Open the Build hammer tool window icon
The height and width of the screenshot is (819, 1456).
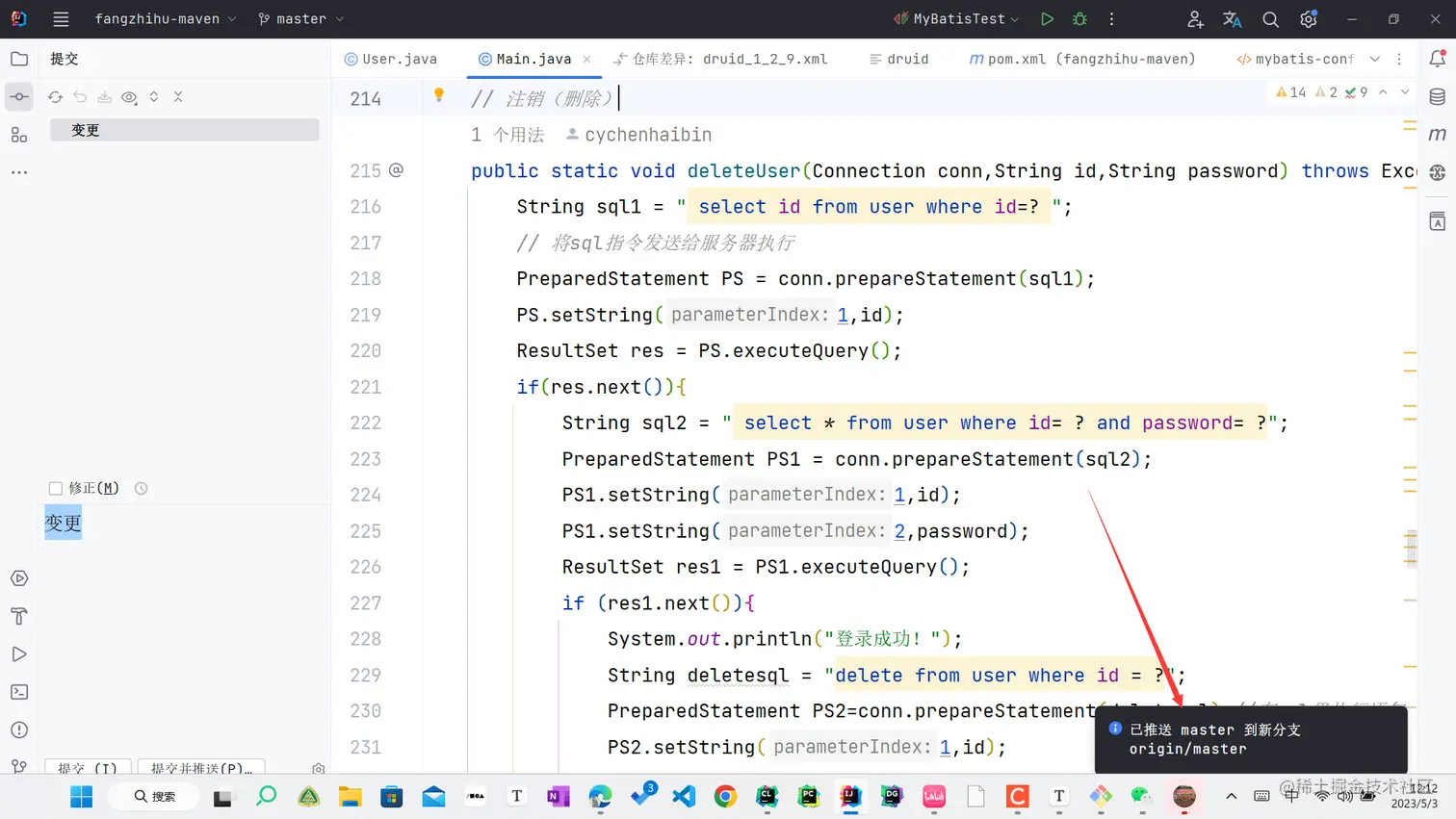click(19, 616)
